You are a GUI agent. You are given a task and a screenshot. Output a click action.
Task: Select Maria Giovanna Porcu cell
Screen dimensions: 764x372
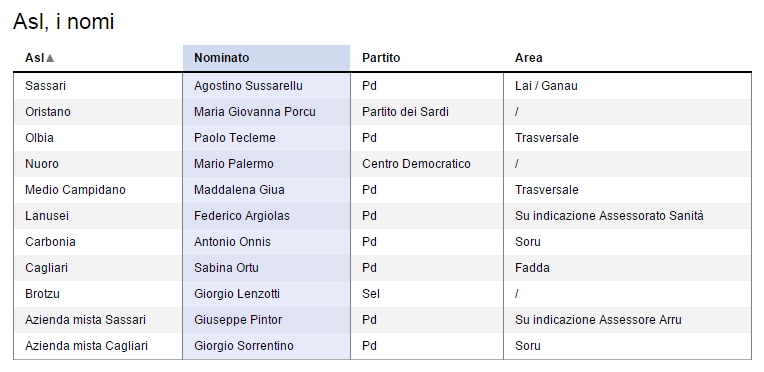(266, 112)
